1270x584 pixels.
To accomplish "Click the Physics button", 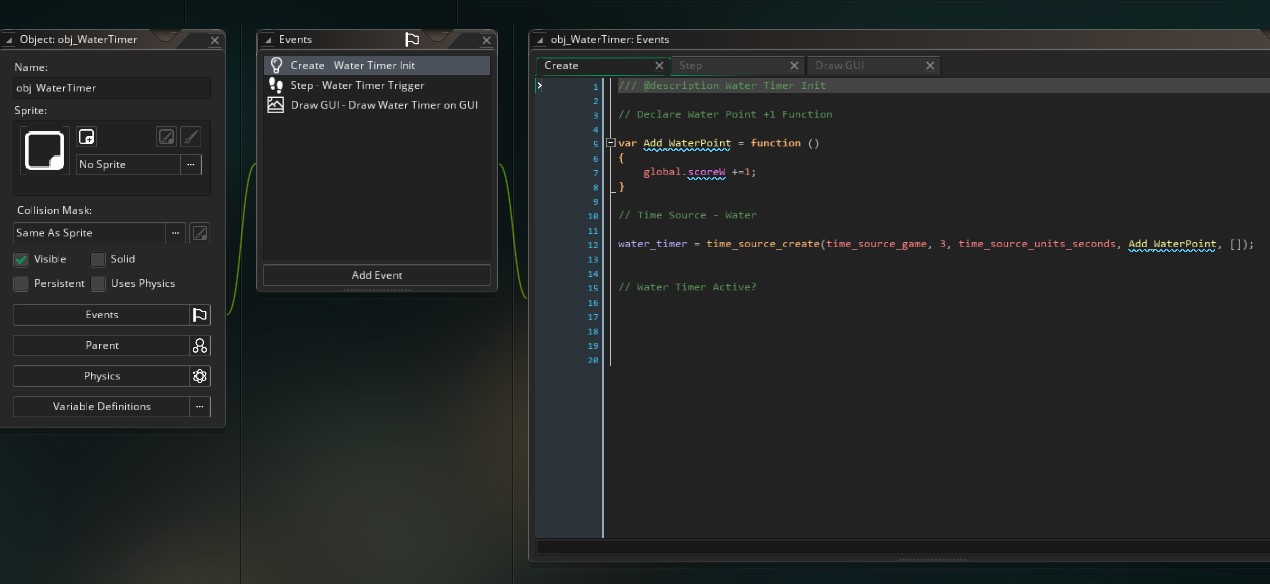I will pyautogui.click(x=101, y=376).
